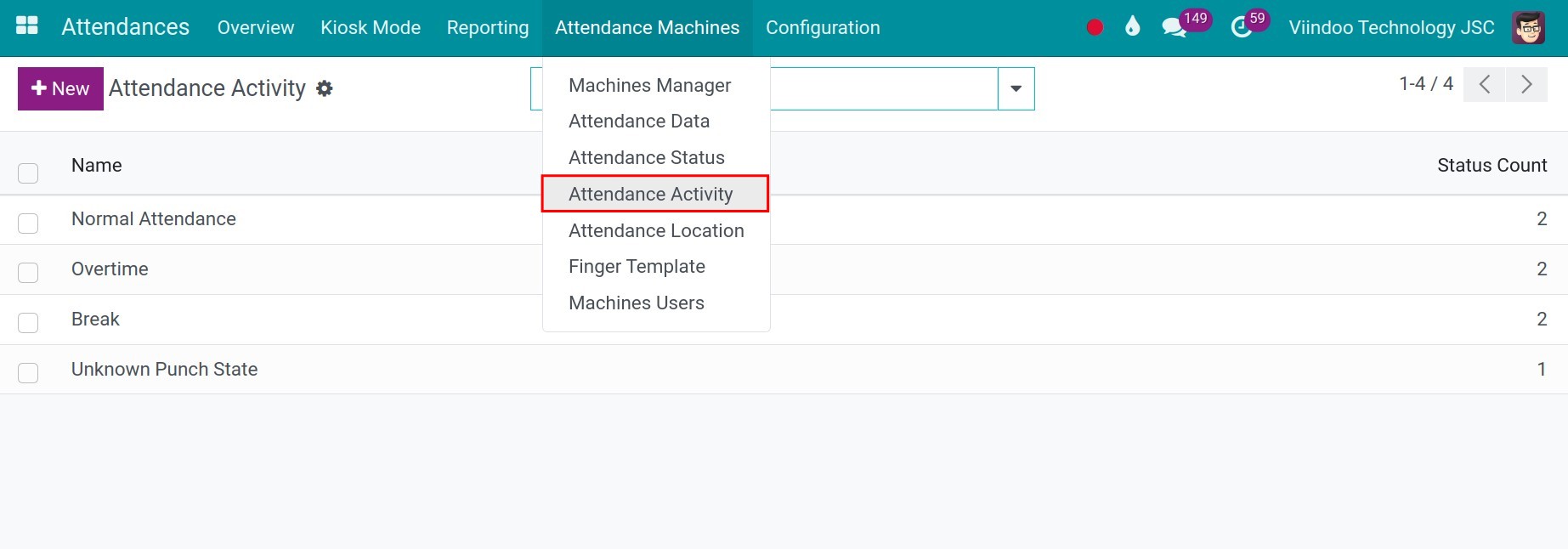
Task: Select all records with the header checkbox
Action: (28, 173)
